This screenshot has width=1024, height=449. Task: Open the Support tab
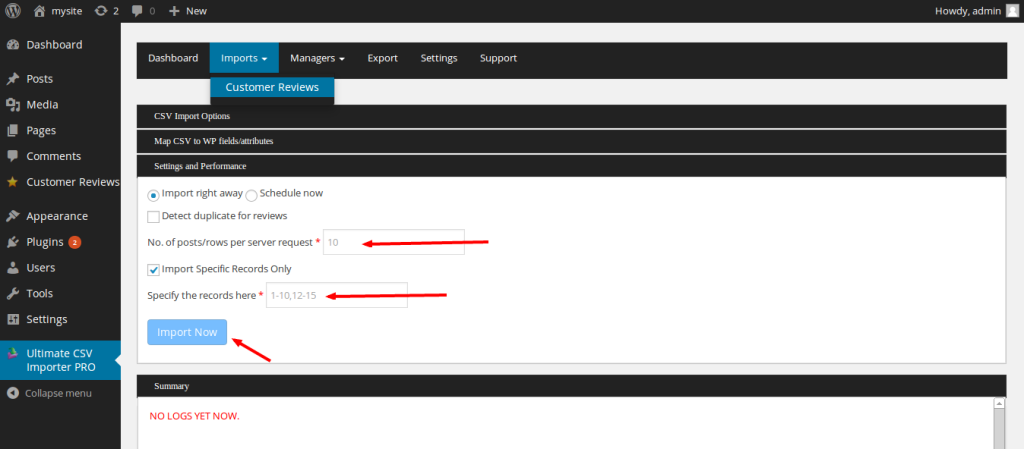pyautogui.click(x=498, y=58)
